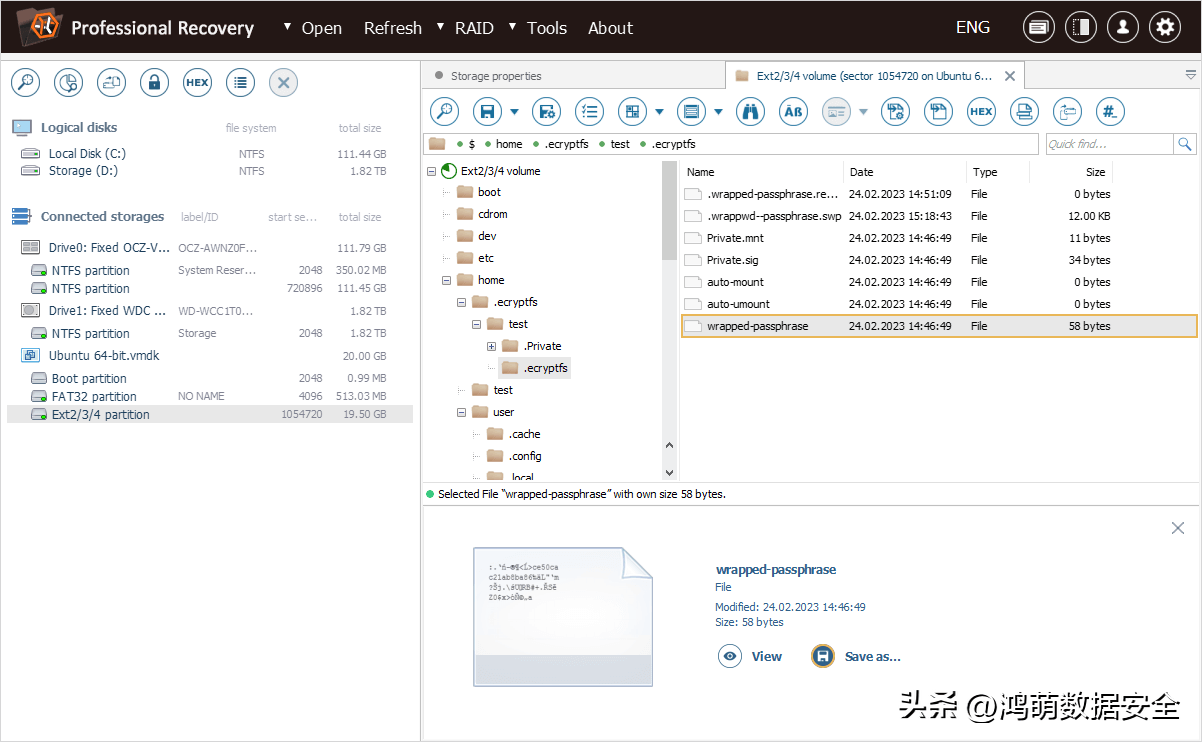The height and width of the screenshot is (742, 1202).
Task: Collapse the Ext2/3/4 volume tree root
Action: [x=432, y=171]
